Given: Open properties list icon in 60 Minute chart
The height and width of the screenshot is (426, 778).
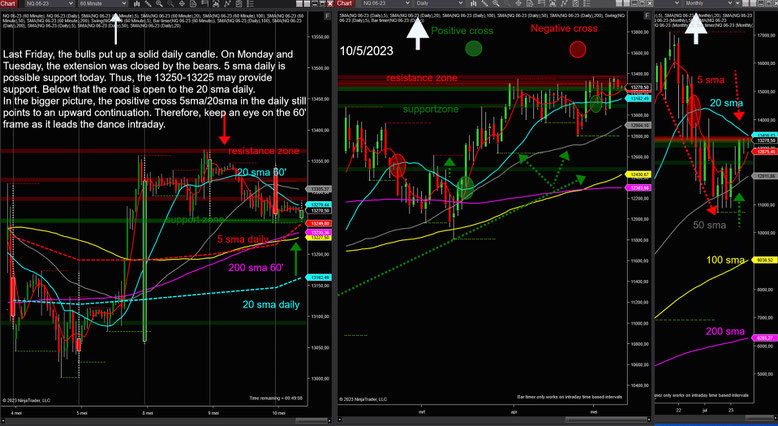Looking at the screenshot, I should (x=250, y=3).
